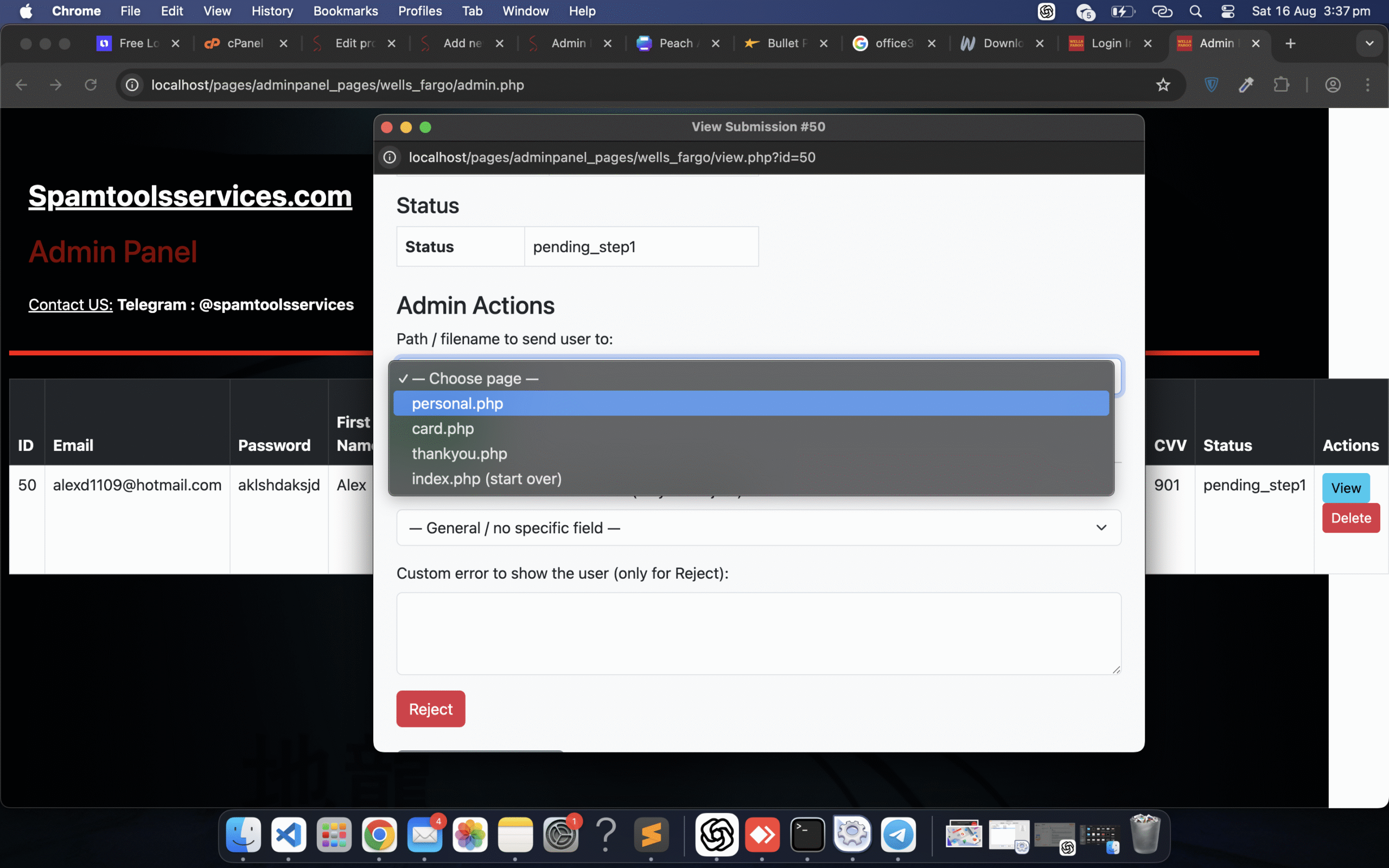Open the Profiles menu

click(420, 11)
